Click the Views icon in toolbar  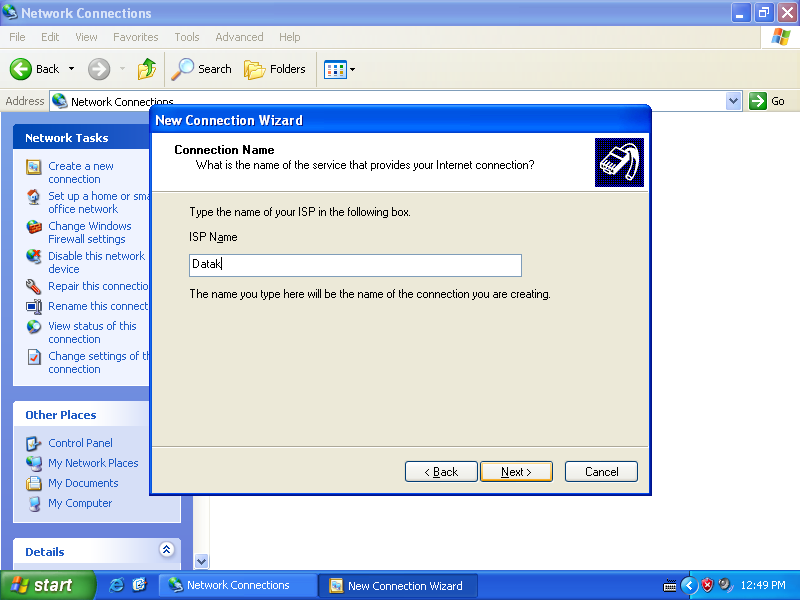pos(335,69)
